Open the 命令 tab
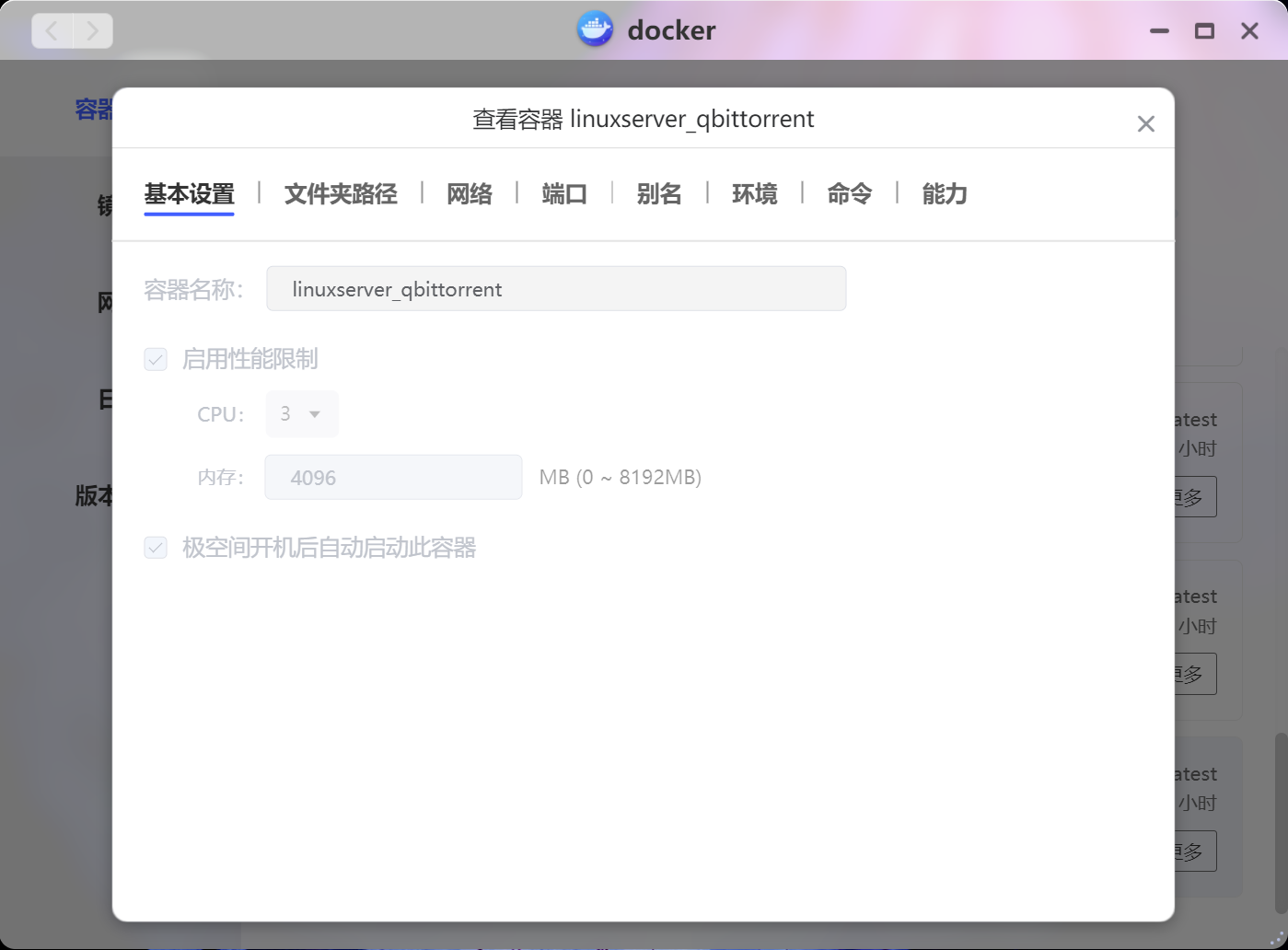This screenshot has height=950, width=1288. (849, 194)
